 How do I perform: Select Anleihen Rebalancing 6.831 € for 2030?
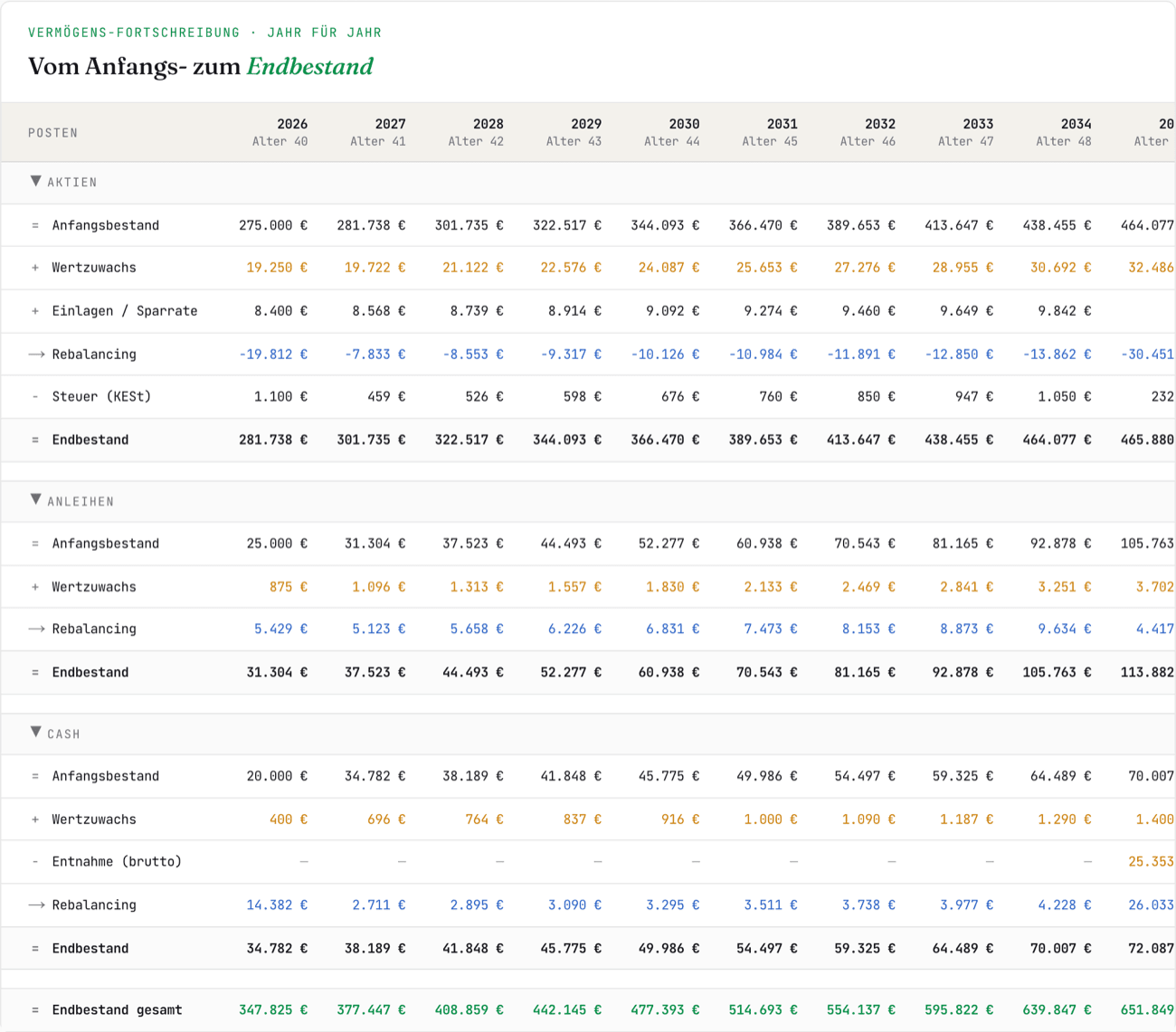pos(672,629)
